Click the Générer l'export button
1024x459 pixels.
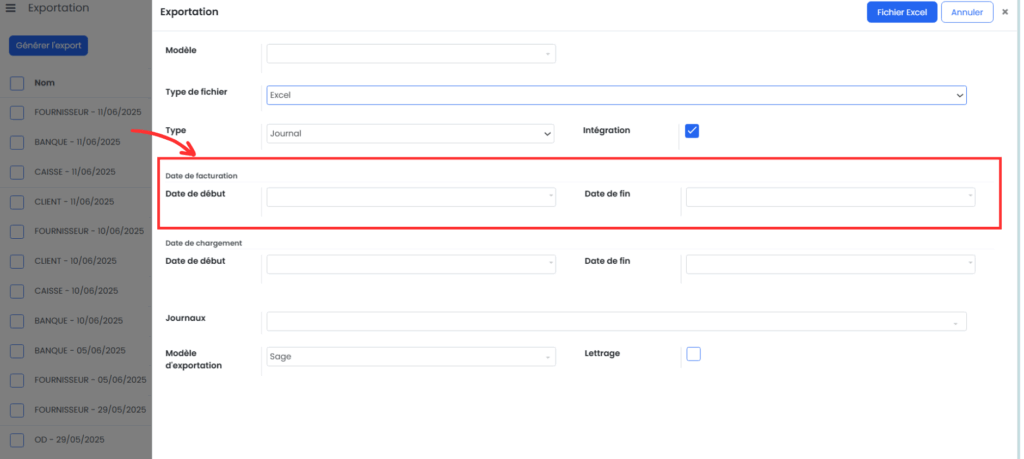tap(48, 46)
